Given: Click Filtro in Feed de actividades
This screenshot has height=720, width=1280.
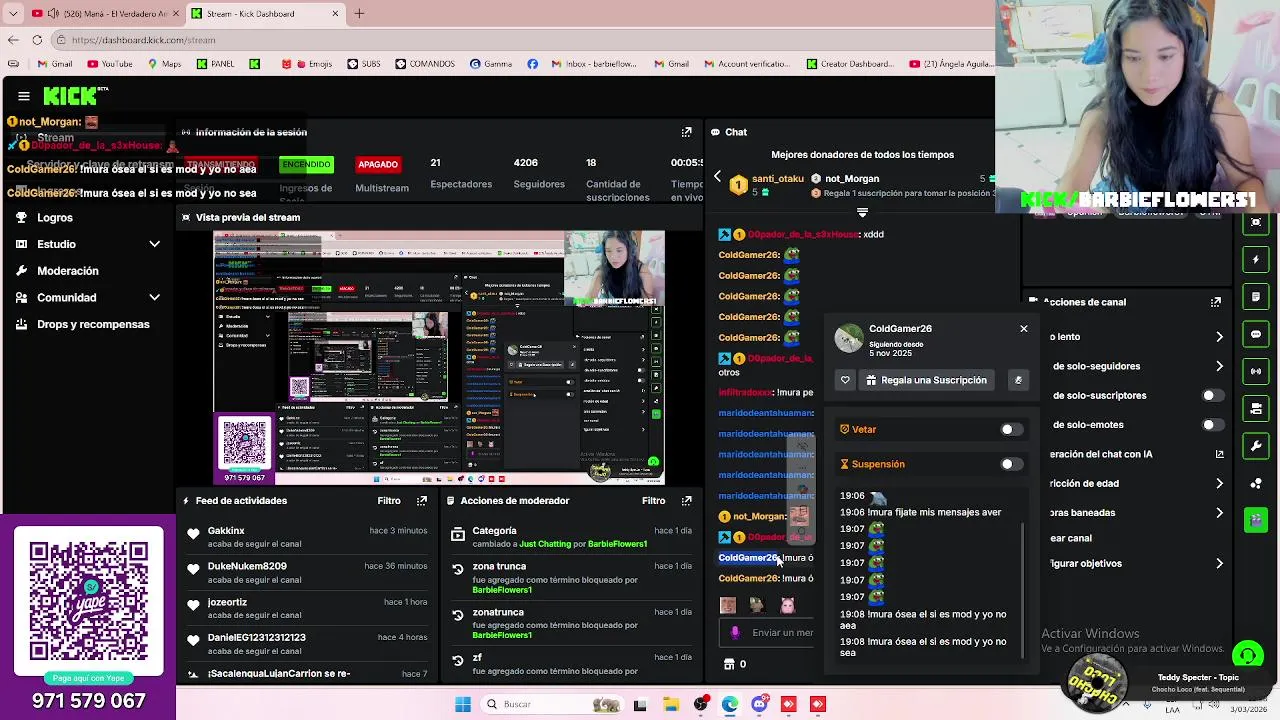Looking at the screenshot, I should click(389, 501).
